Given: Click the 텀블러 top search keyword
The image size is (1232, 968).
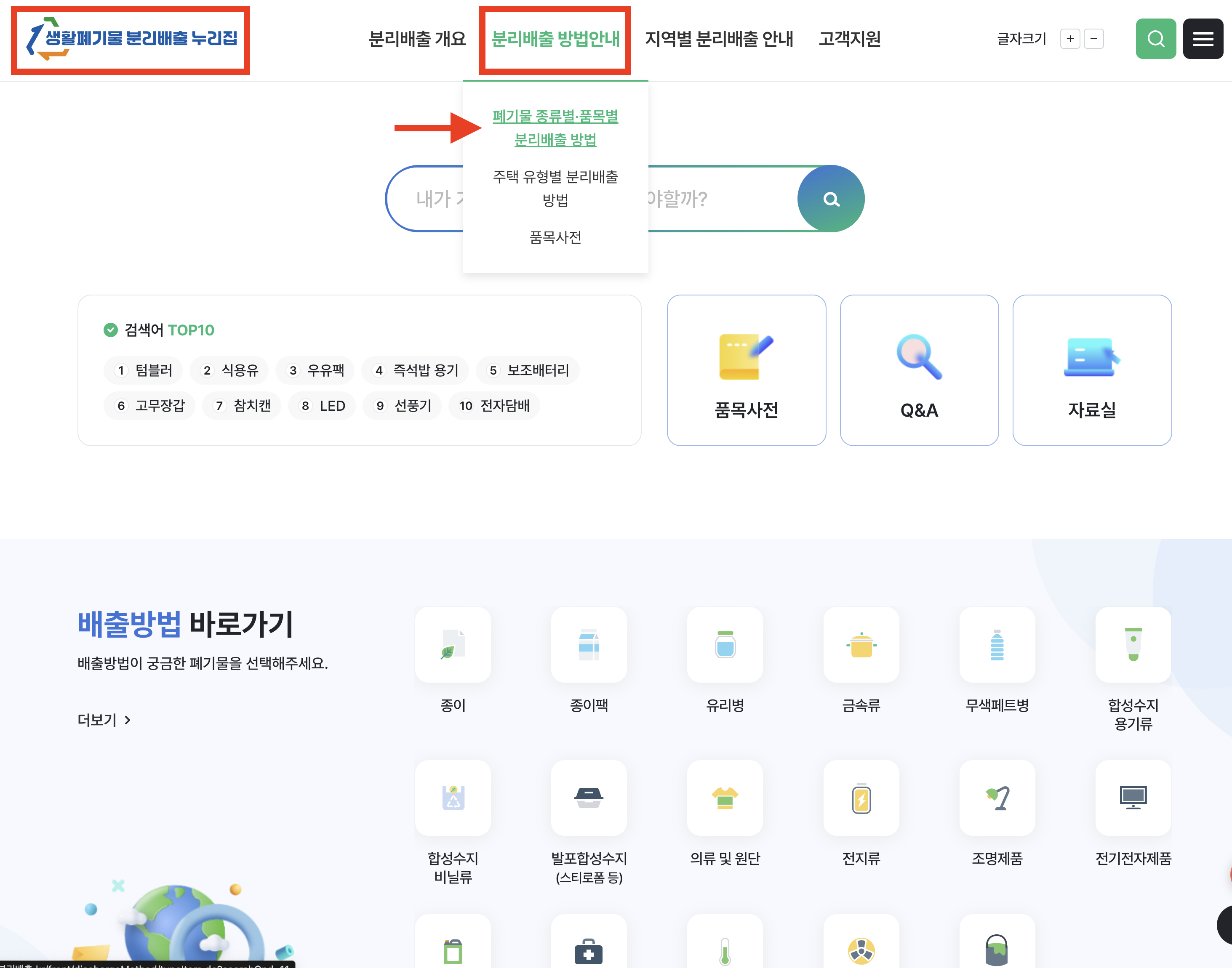Looking at the screenshot, I should pyautogui.click(x=144, y=370).
